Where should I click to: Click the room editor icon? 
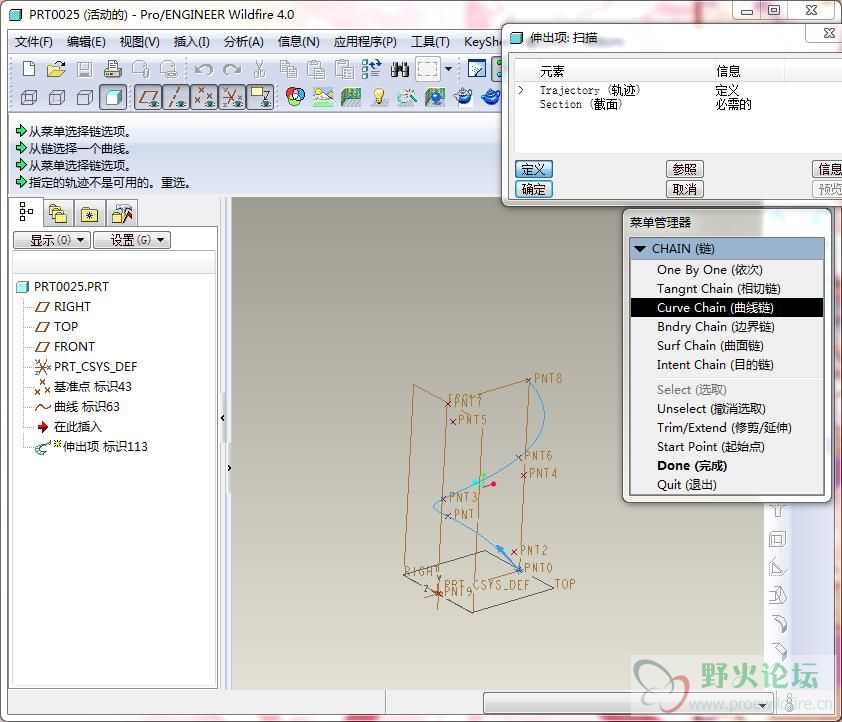pos(351,97)
